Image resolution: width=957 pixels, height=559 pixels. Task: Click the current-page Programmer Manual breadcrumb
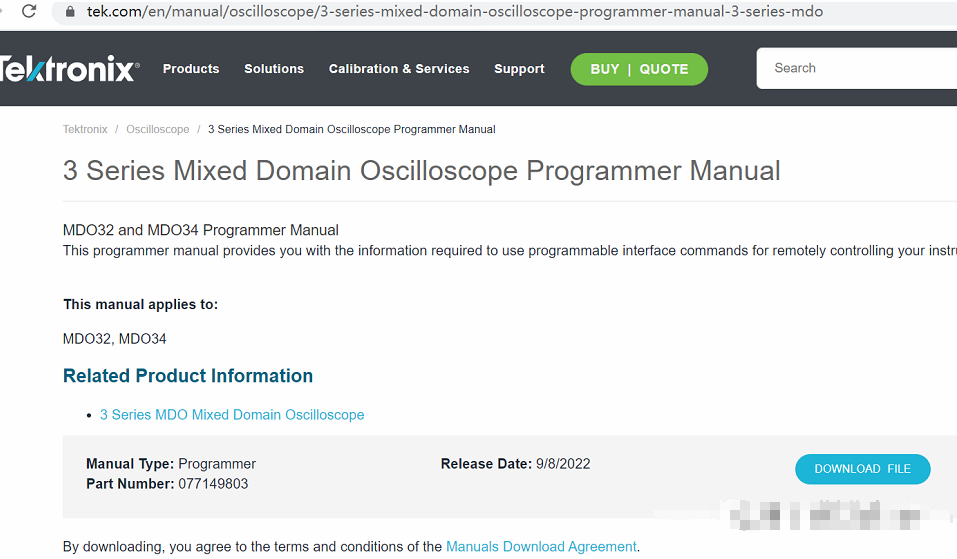(x=351, y=130)
